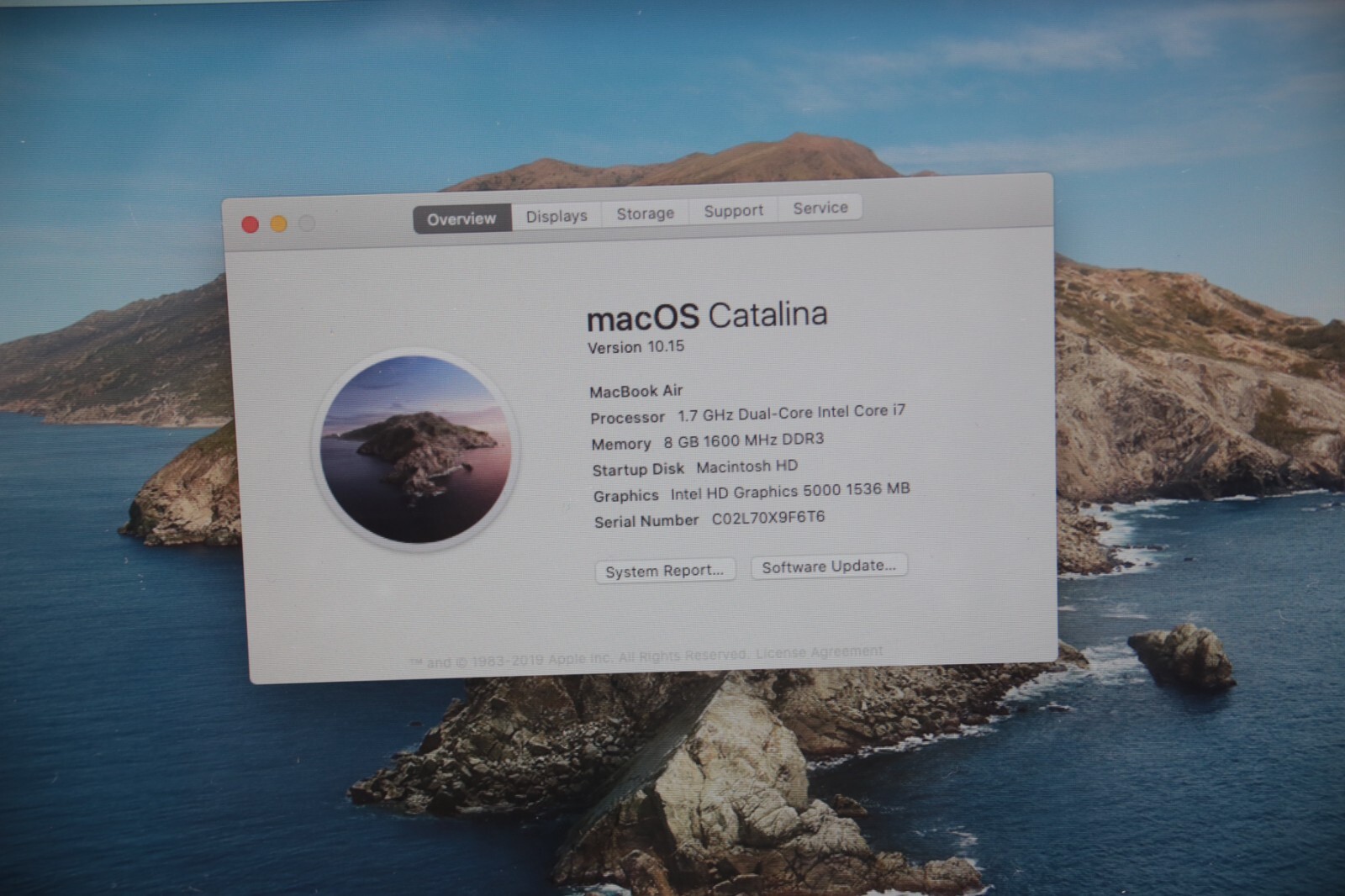Open the Storage tab

[x=645, y=213]
